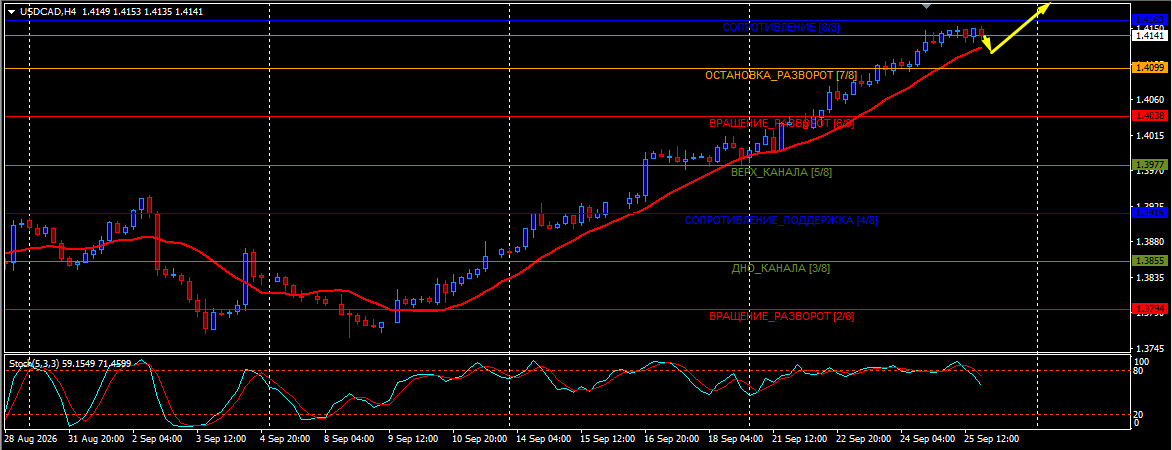This screenshot has width=1172, height=450.
Task: Open the dropdown triangle beside USDCAD,H4
Action: click(11, 12)
